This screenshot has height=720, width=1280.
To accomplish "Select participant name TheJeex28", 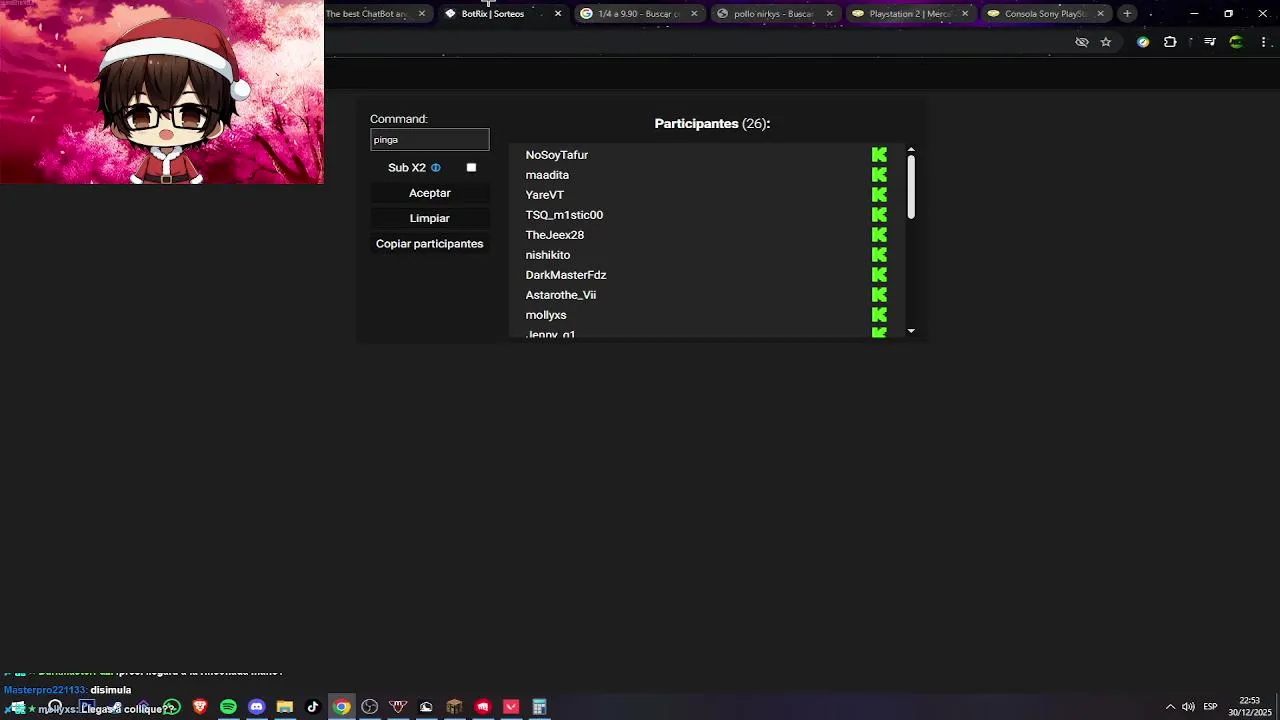I will click(x=555, y=235).
